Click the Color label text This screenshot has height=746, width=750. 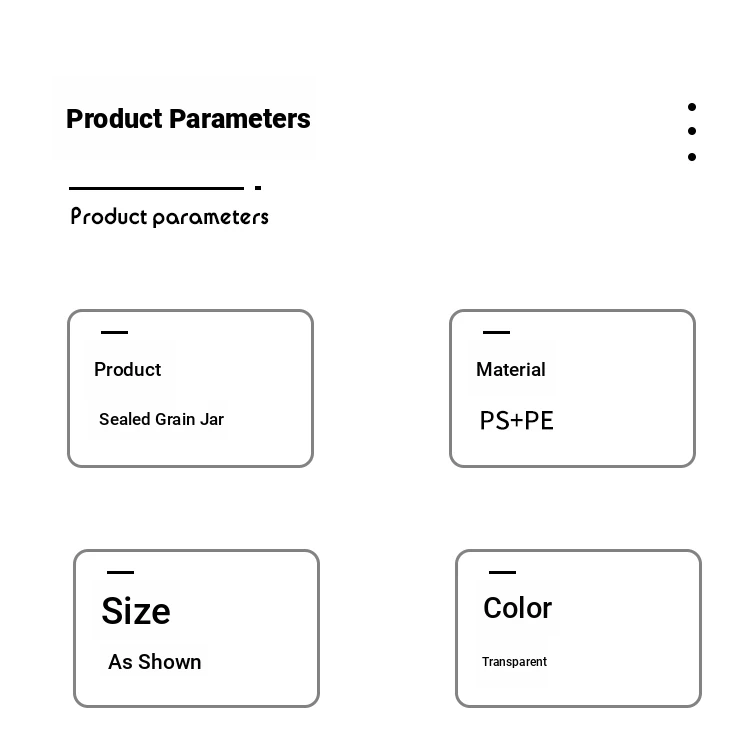518,608
